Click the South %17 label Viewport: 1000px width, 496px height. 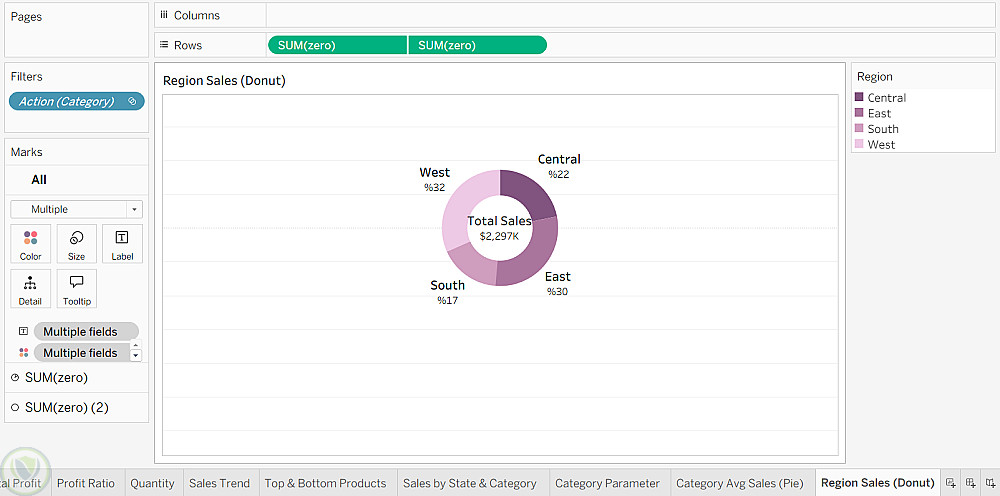pos(447,292)
